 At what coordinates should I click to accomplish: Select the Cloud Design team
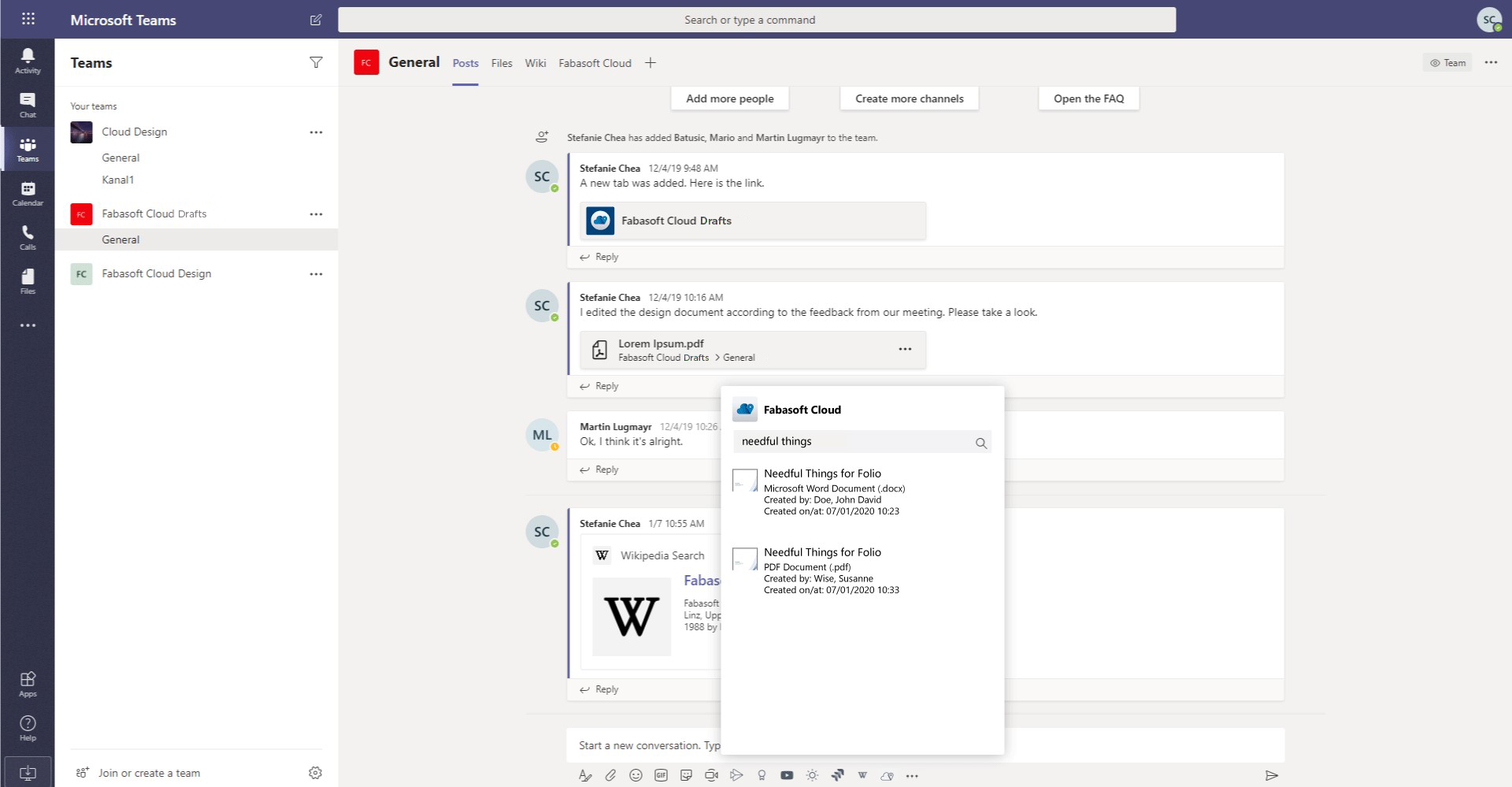(134, 132)
